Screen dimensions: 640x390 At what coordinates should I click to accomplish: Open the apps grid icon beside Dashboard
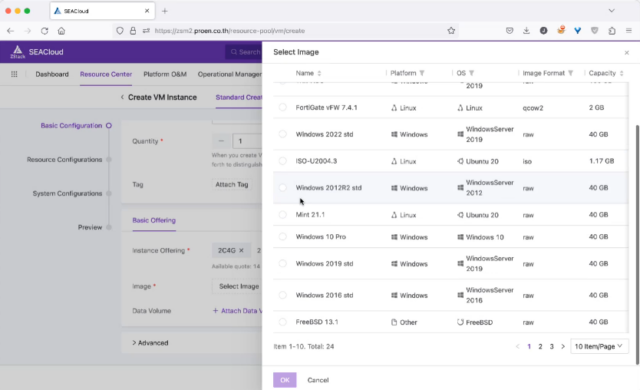pyautogui.click(x=14, y=74)
